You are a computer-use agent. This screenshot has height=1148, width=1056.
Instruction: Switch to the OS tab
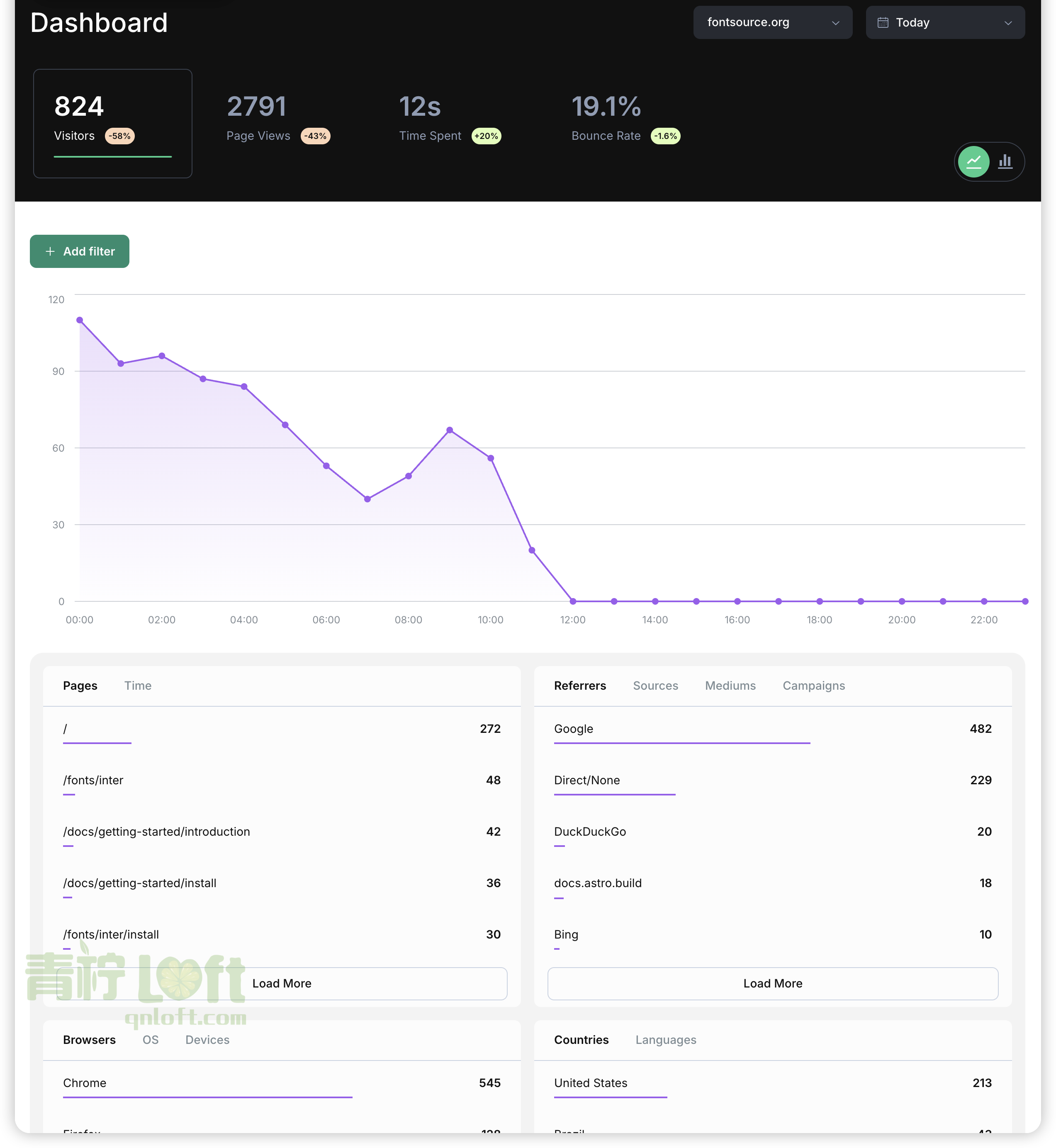tap(150, 1040)
